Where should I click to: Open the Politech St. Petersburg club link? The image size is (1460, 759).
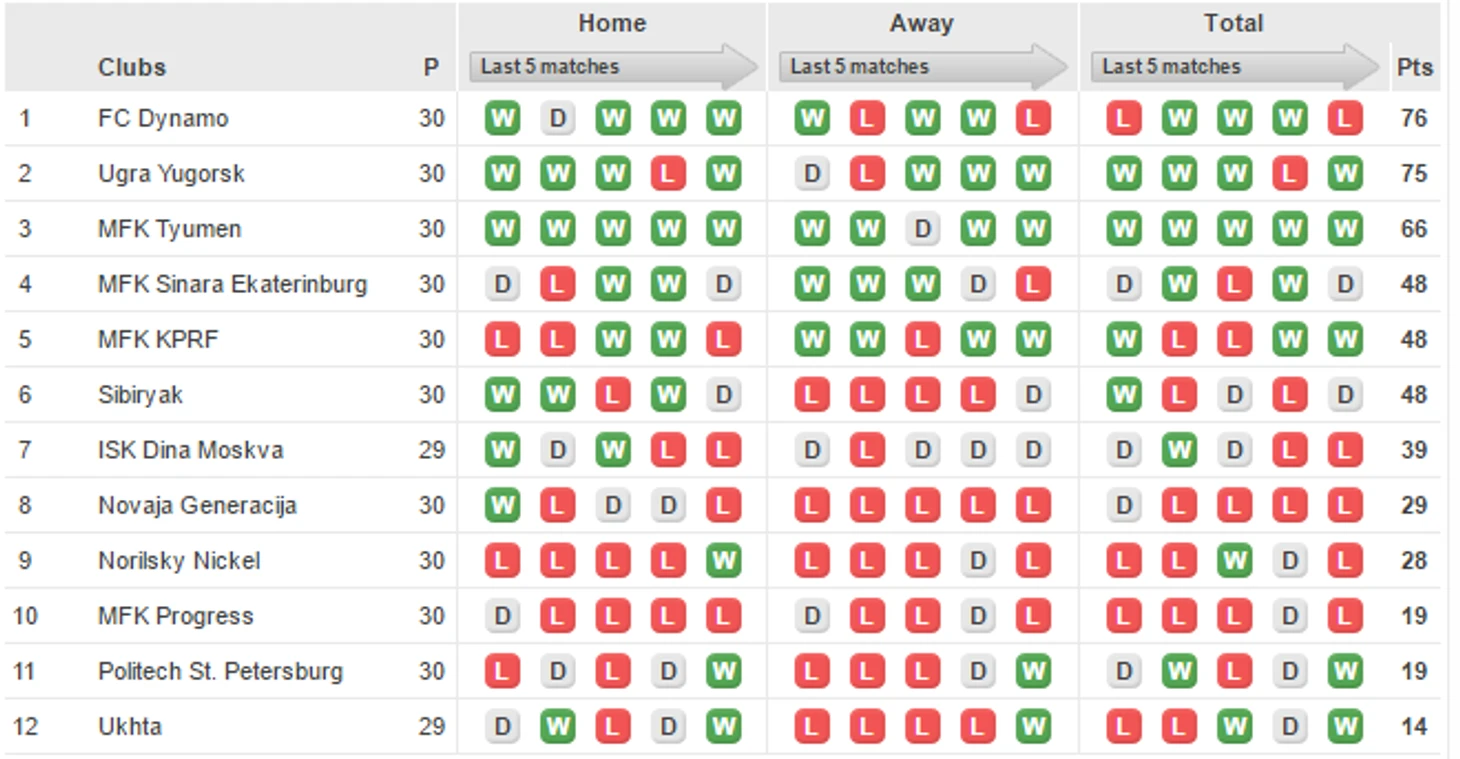tap(220, 671)
